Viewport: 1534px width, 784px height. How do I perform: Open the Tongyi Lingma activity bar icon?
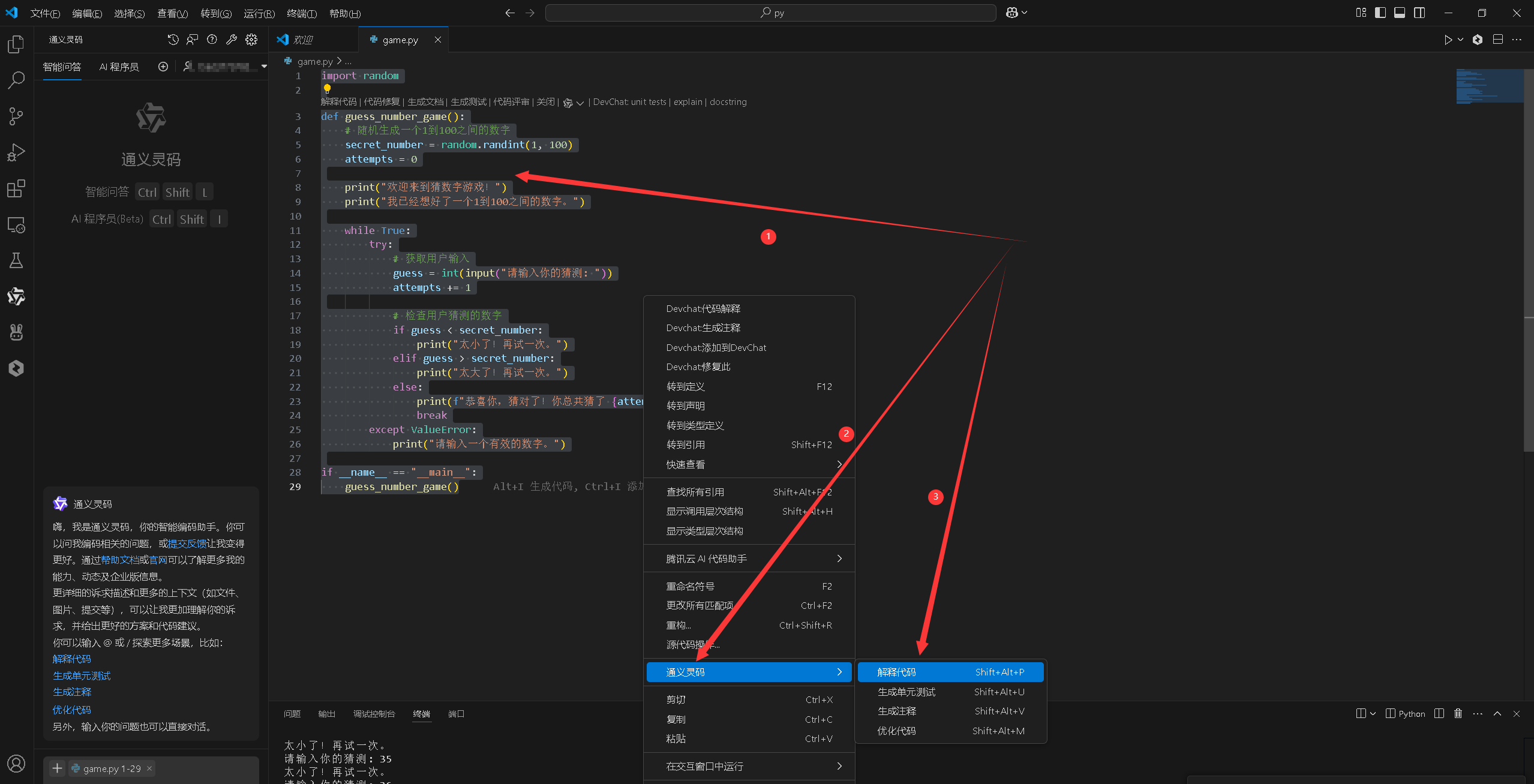[16, 296]
